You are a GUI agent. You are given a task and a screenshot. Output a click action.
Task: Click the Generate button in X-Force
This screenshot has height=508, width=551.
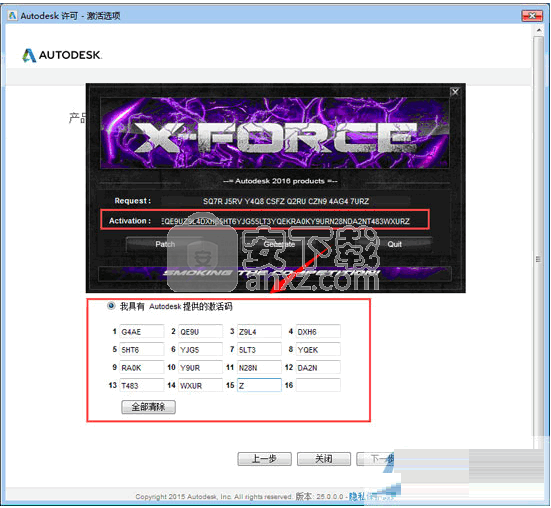click(279, 244)
